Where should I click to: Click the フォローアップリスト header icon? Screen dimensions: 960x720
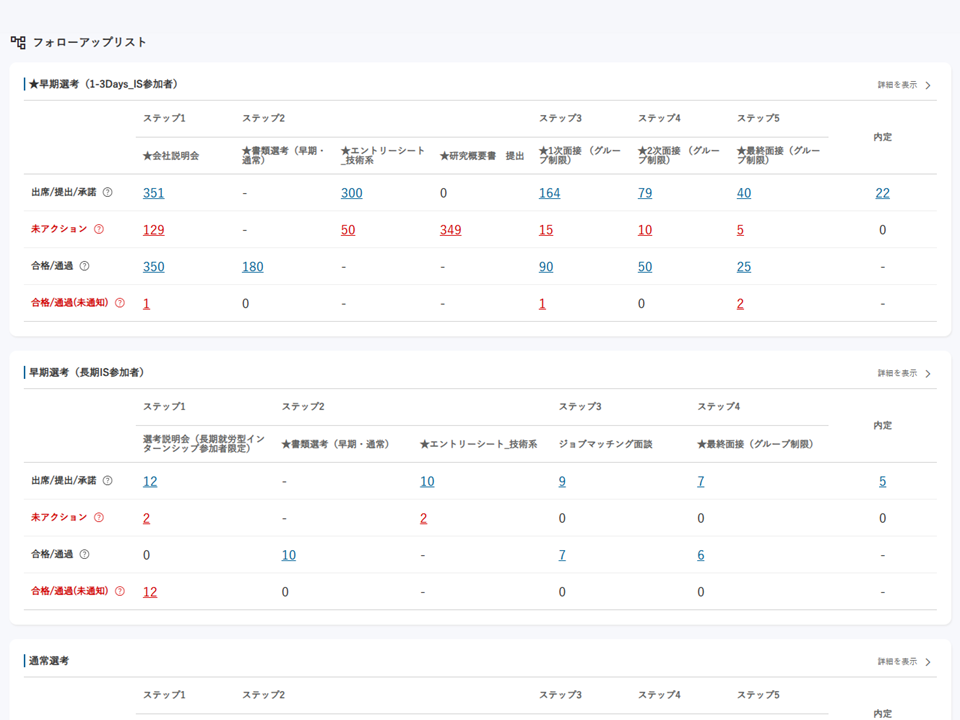click(18, 42)
